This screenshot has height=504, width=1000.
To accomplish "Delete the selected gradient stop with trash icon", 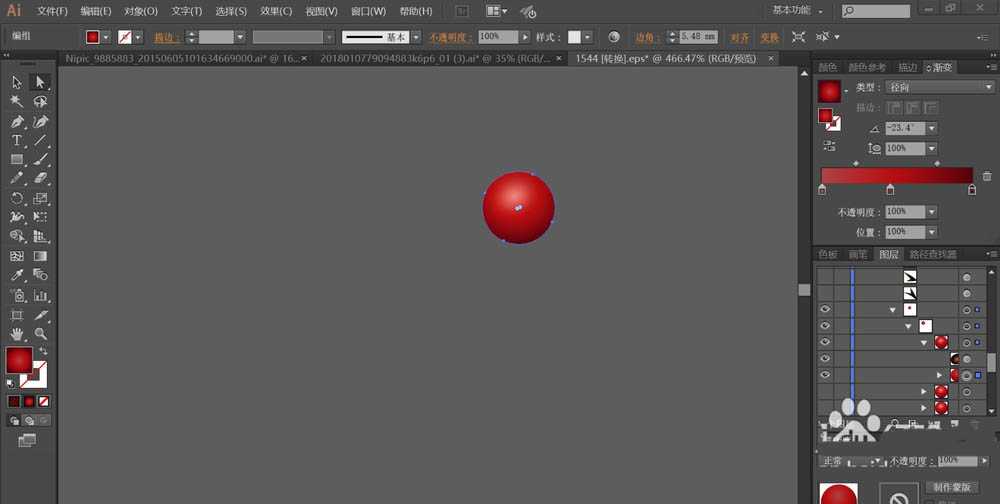I will [x=987, y=176].
